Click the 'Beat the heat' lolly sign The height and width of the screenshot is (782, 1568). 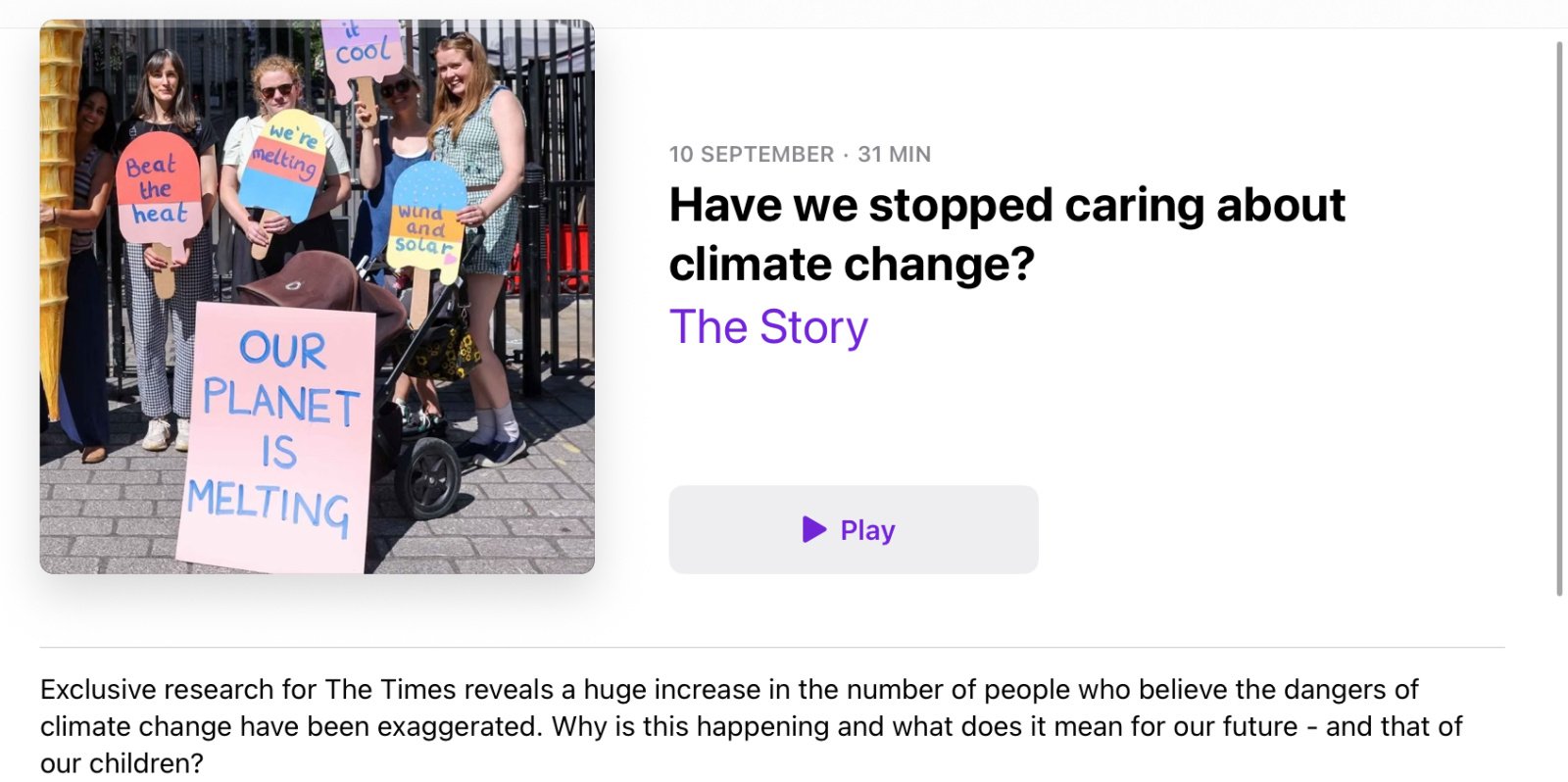click(159, 191)
